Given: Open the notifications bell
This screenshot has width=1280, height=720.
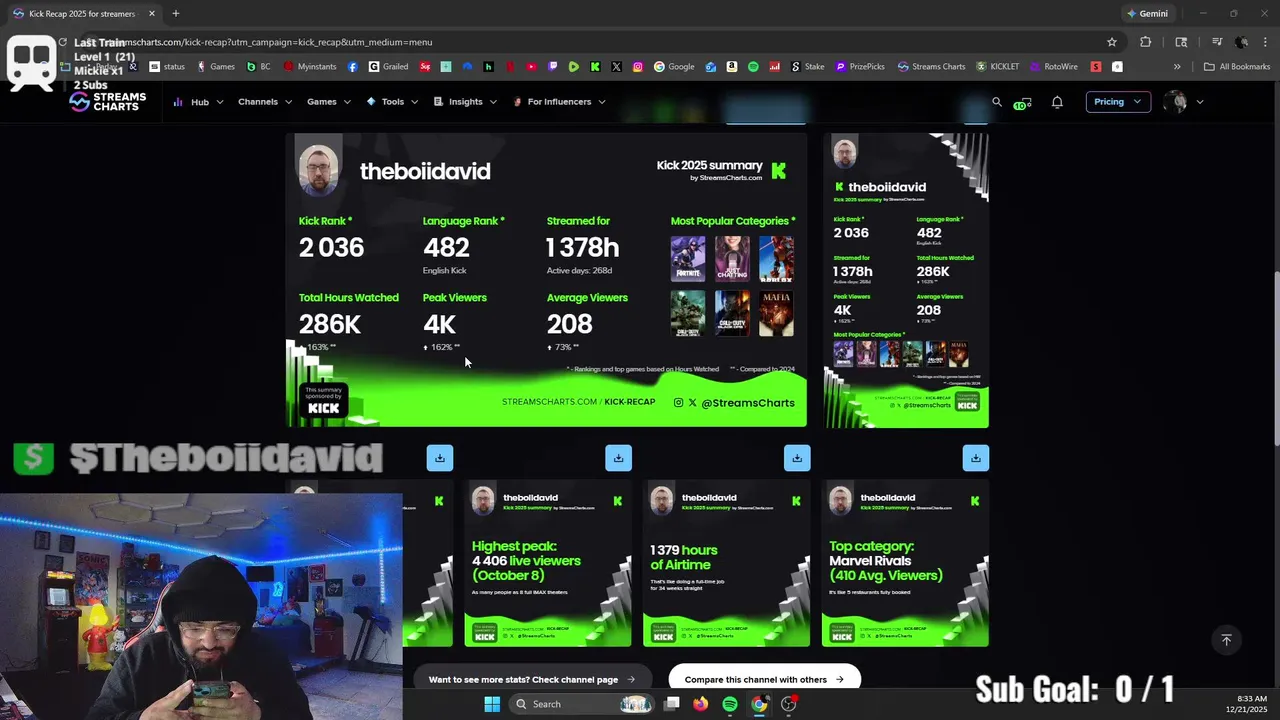Looking at the screenshot, I should [1057, 102].
